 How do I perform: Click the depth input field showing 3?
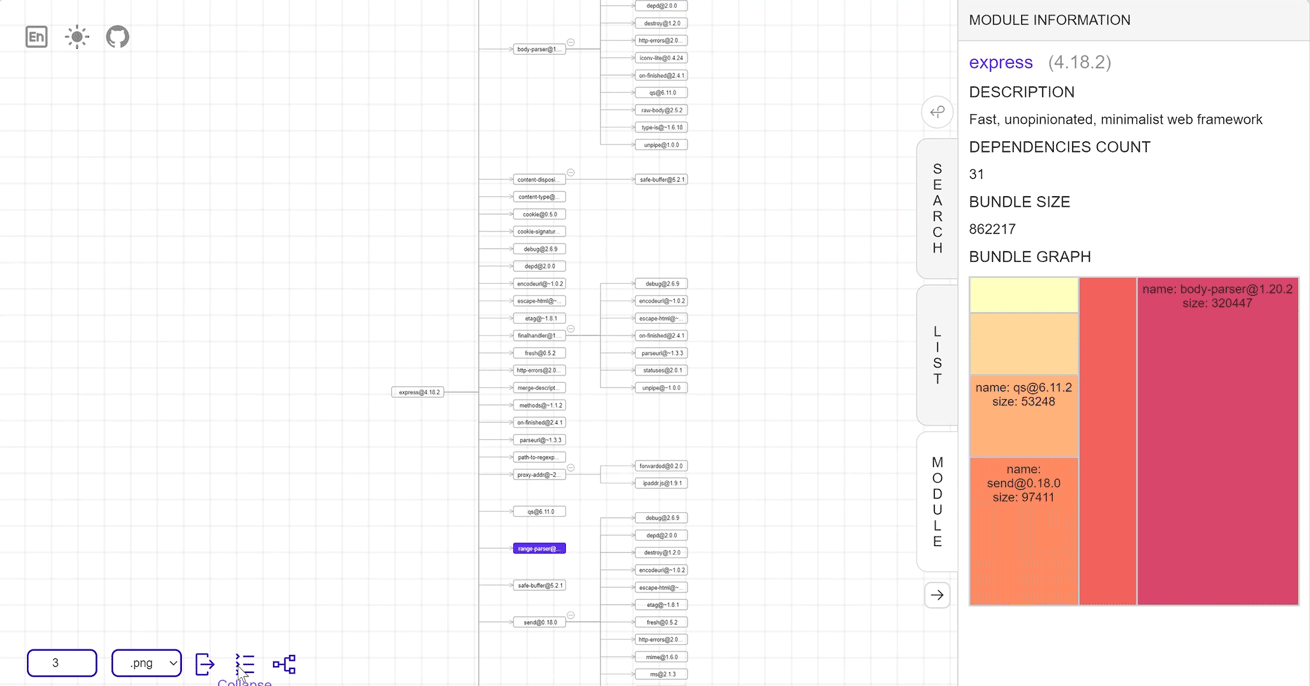[62, 663]
